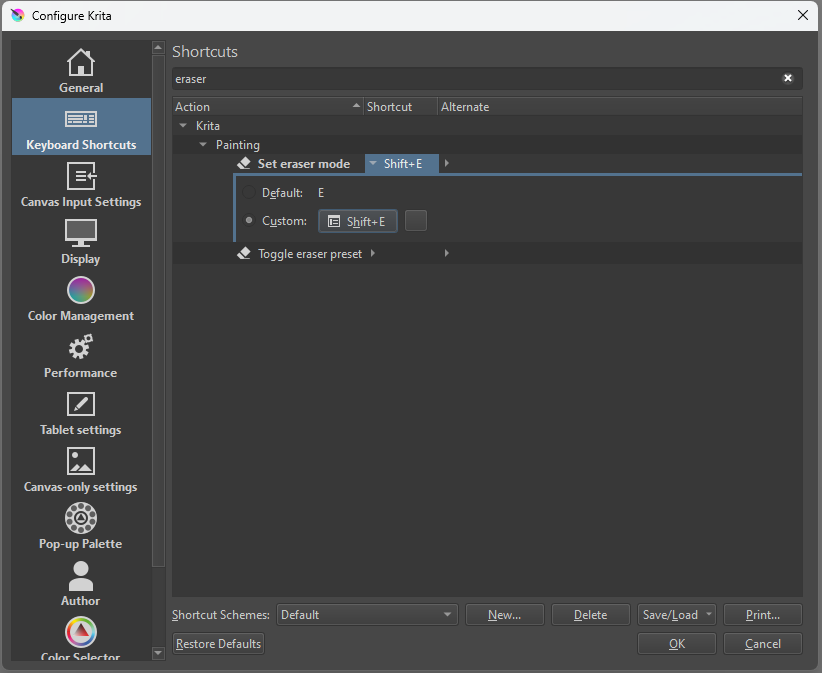
Task: Open the Shortcut Schemes dropdown
Action: (x=367, y=615)
